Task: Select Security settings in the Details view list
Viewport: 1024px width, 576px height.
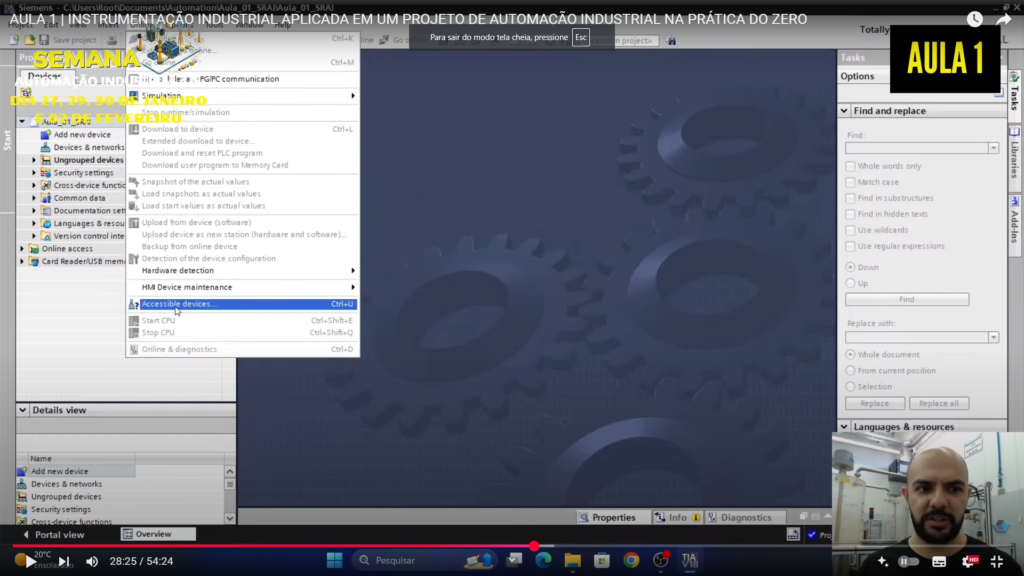Action: point(61,509)
